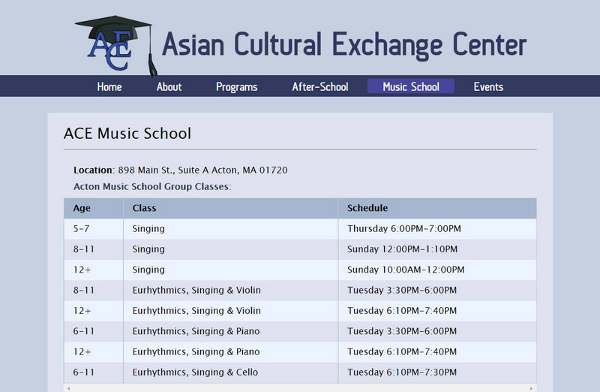The image size is (600, 392).
Task: Click the ACE Music School heading
Action: (x=127, y=134)
